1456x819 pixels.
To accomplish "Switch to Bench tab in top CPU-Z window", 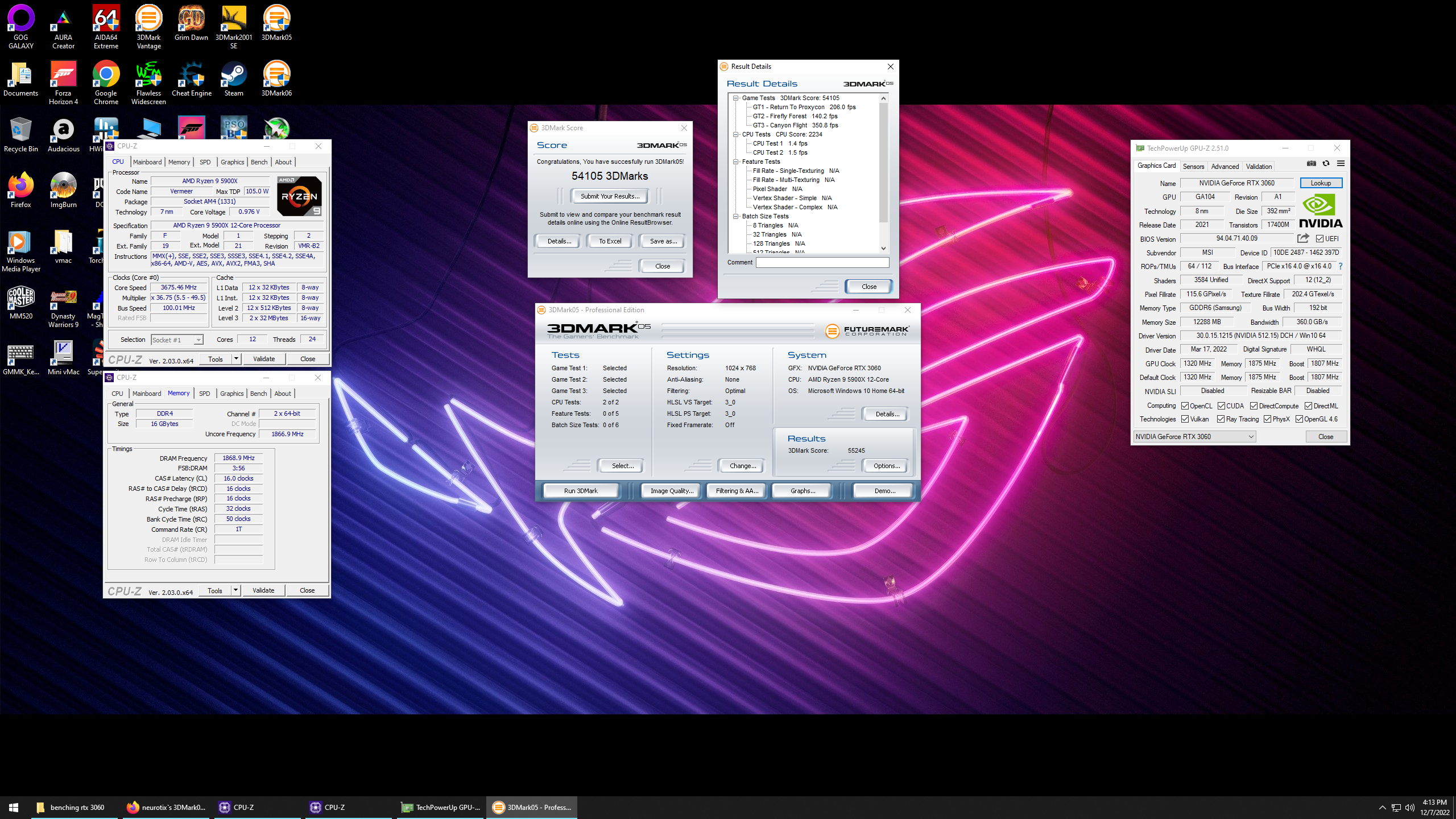I will [259, 162].
